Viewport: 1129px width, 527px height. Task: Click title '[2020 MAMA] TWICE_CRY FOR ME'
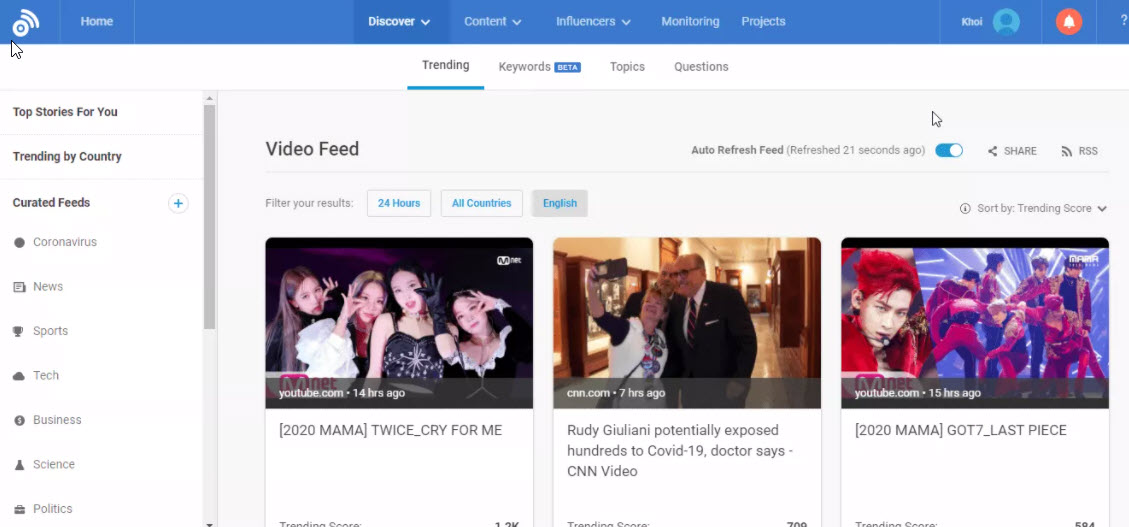click(391, 431)
